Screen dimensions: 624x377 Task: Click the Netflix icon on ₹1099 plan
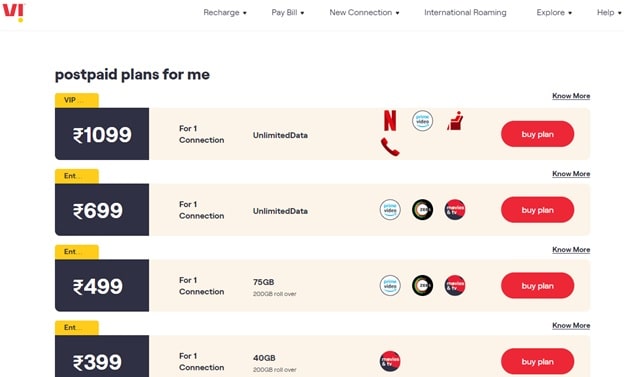[390, 121]
